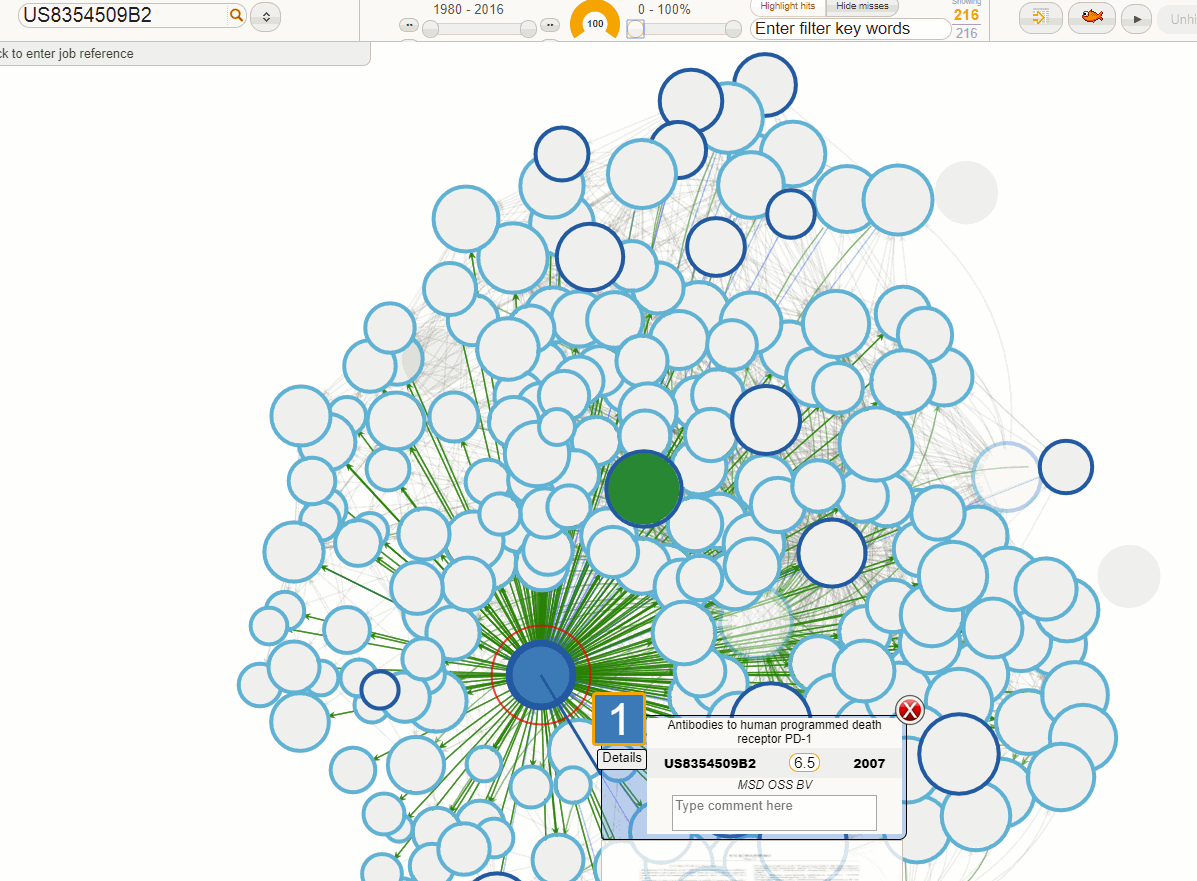Click the filter key words field

point(850,29)
